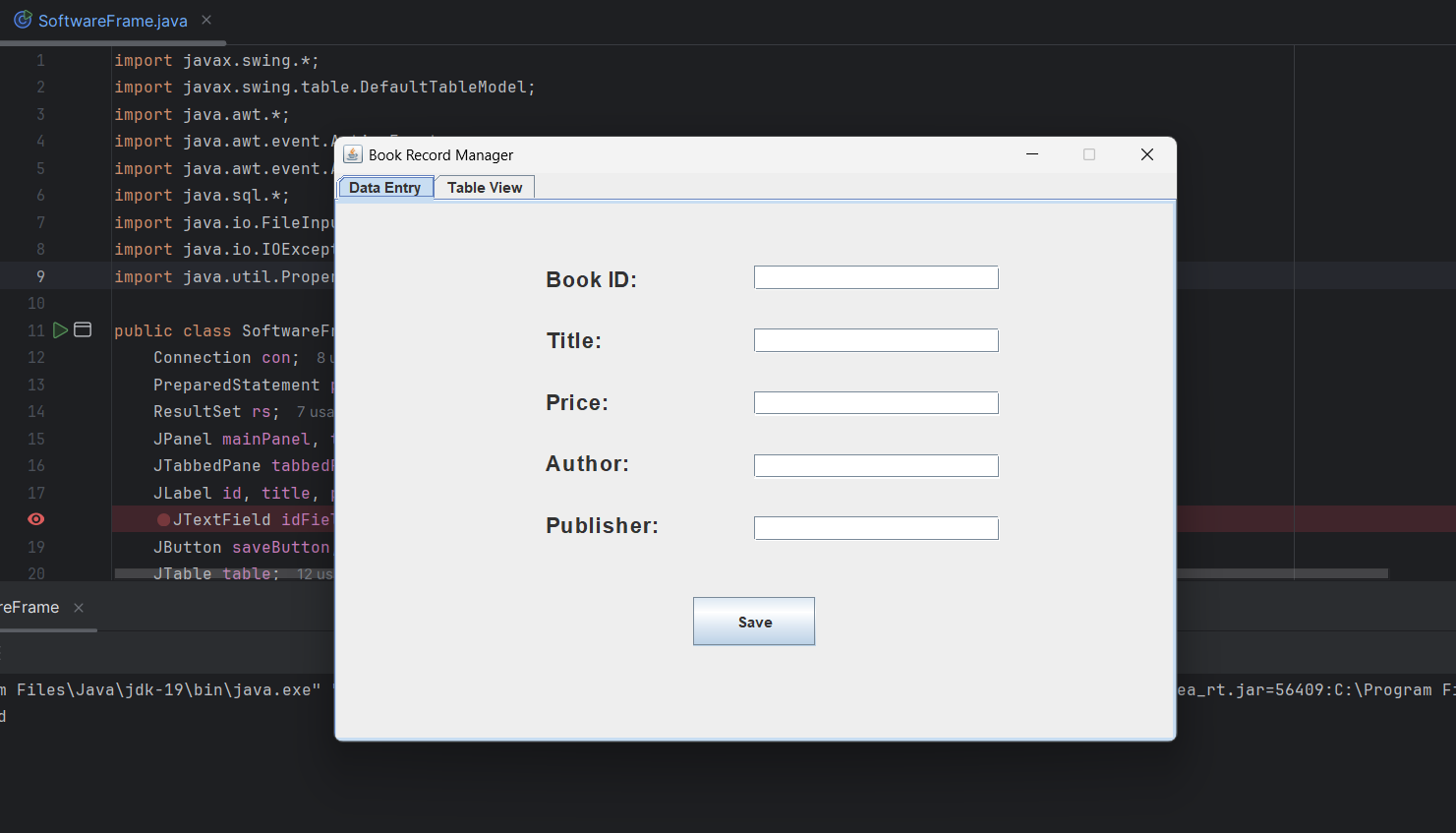Focus the Author input field
This screenshot has height=833, width=1456.
[876, 465]
